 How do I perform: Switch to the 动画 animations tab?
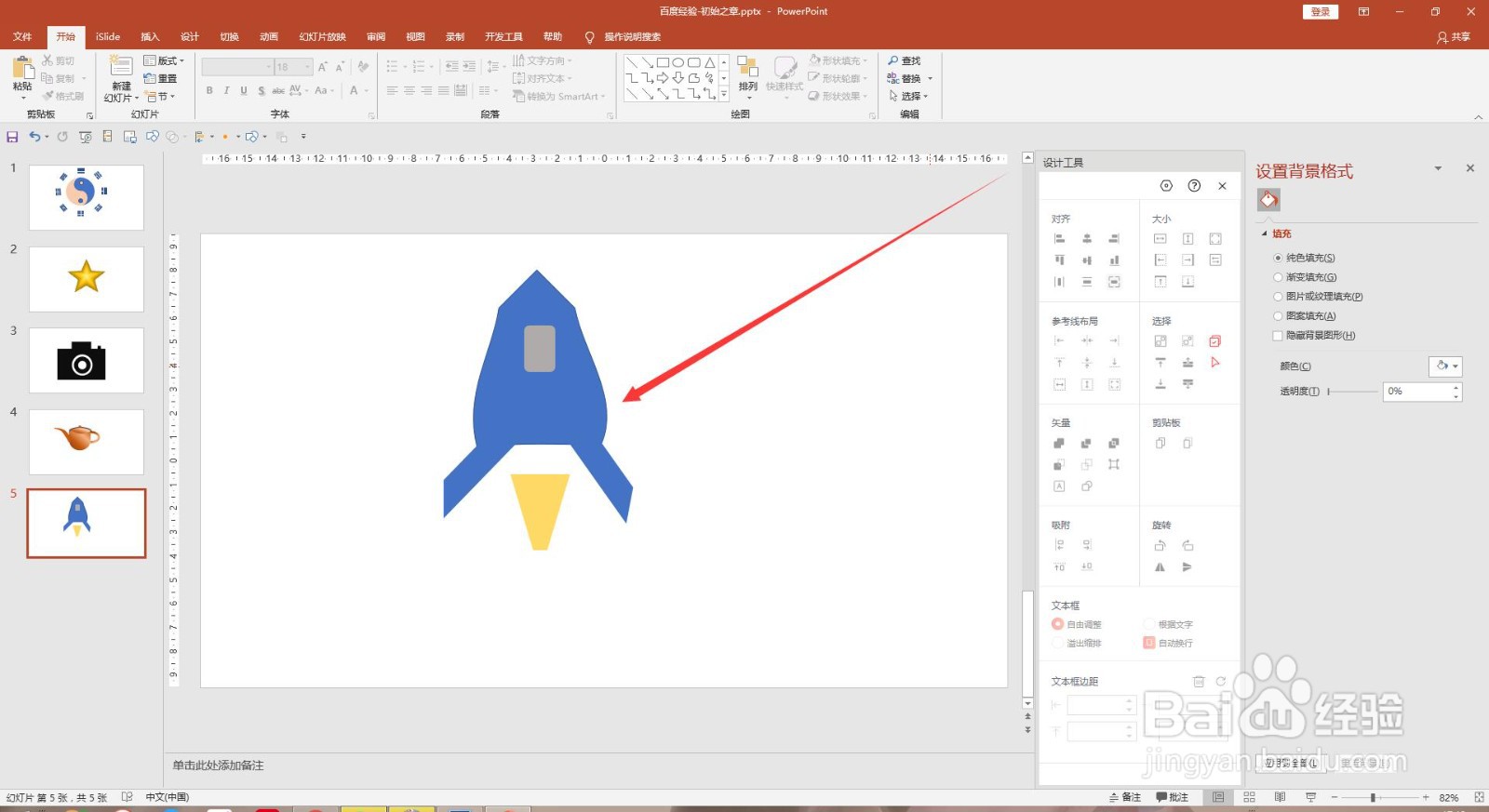(x=269, y=36)
